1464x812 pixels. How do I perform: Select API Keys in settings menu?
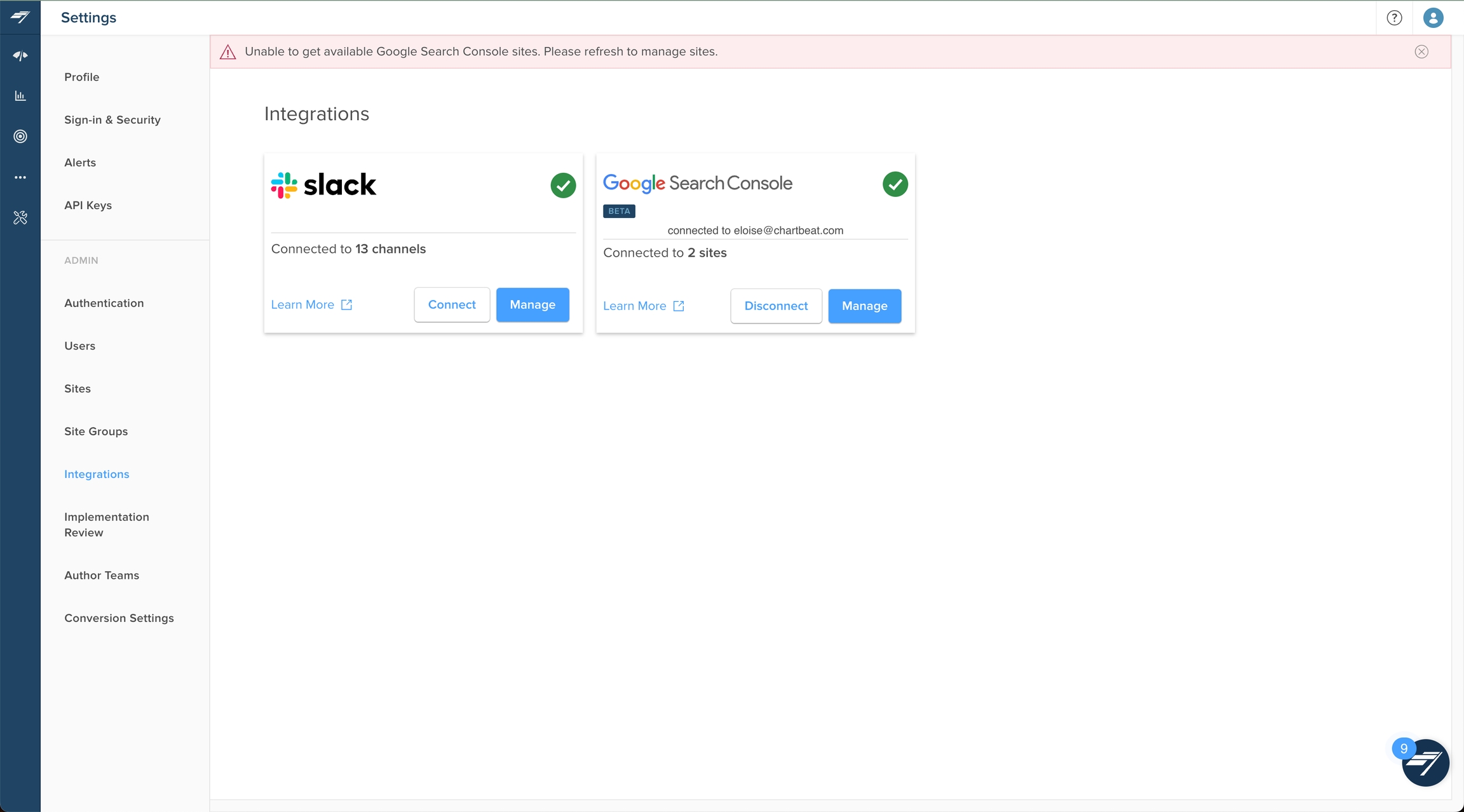point(88,205)
